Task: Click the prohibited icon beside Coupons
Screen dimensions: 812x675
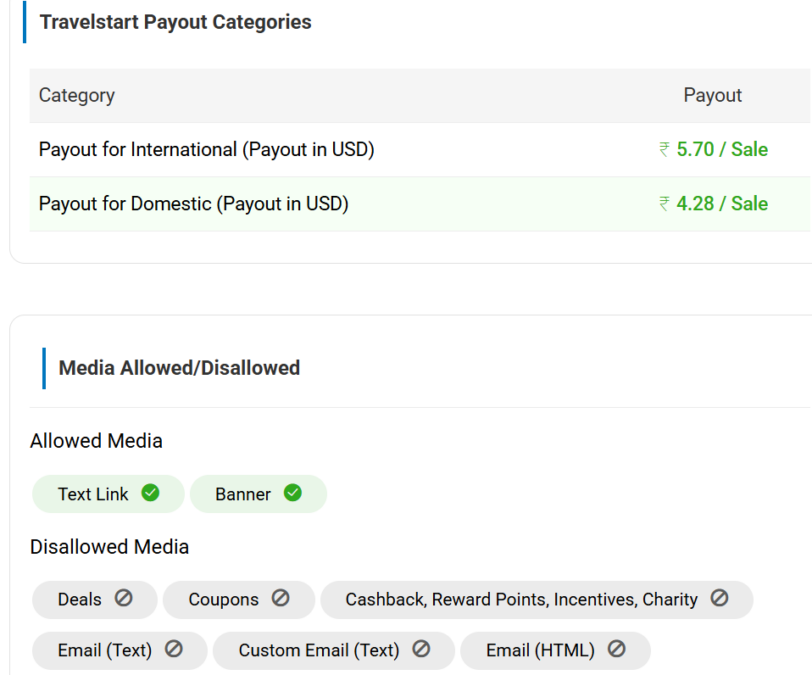Action: (280, 598)
